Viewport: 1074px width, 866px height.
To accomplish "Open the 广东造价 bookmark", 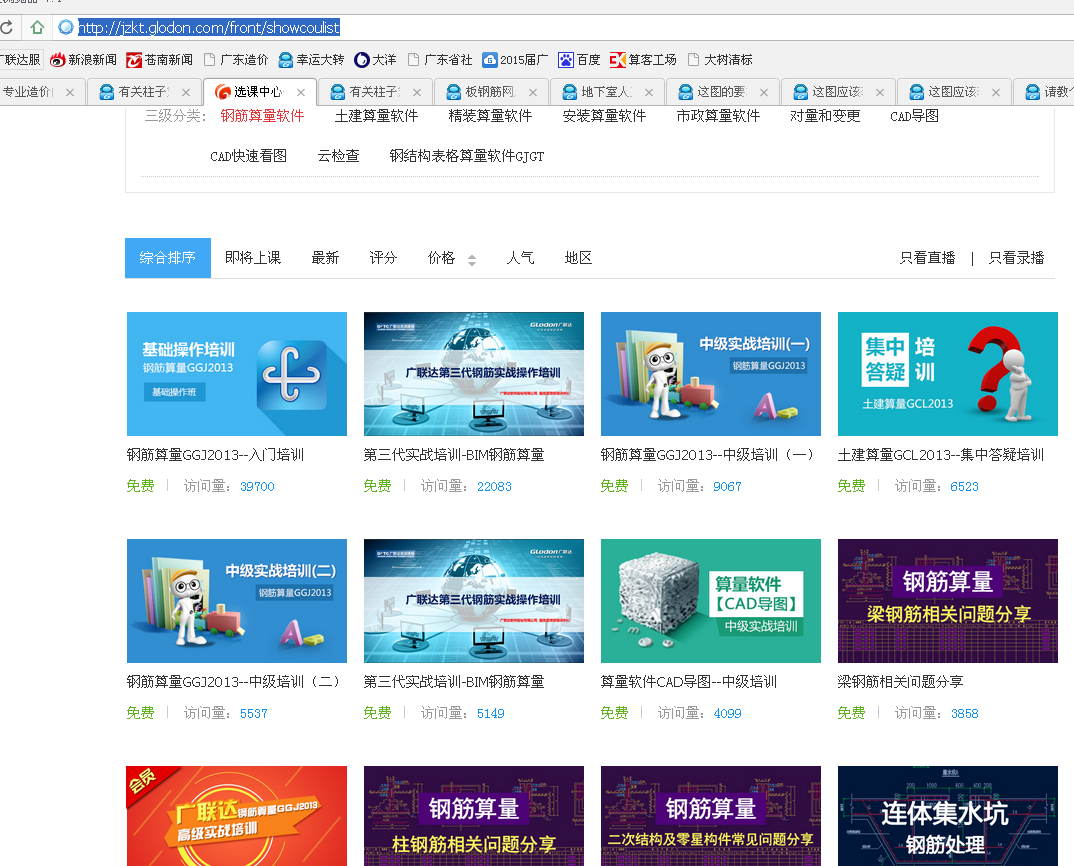I will coord(236,60).
